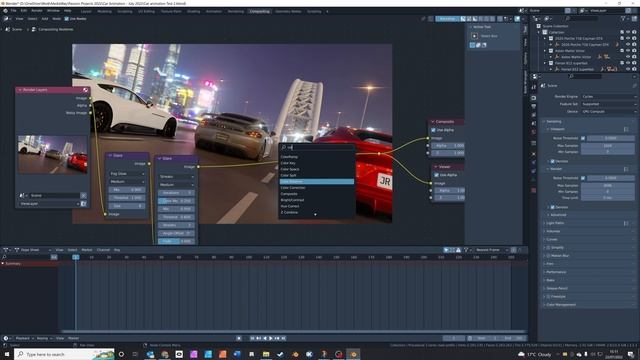Open the compositor Node menu
Viewport: 640px width, 360px height.
tap(56, 19)
